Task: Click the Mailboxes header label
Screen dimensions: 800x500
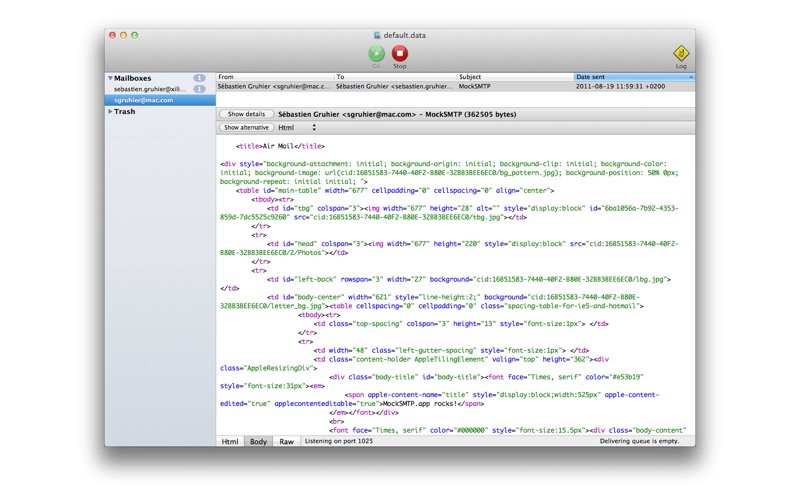Action: pos(133,78)
